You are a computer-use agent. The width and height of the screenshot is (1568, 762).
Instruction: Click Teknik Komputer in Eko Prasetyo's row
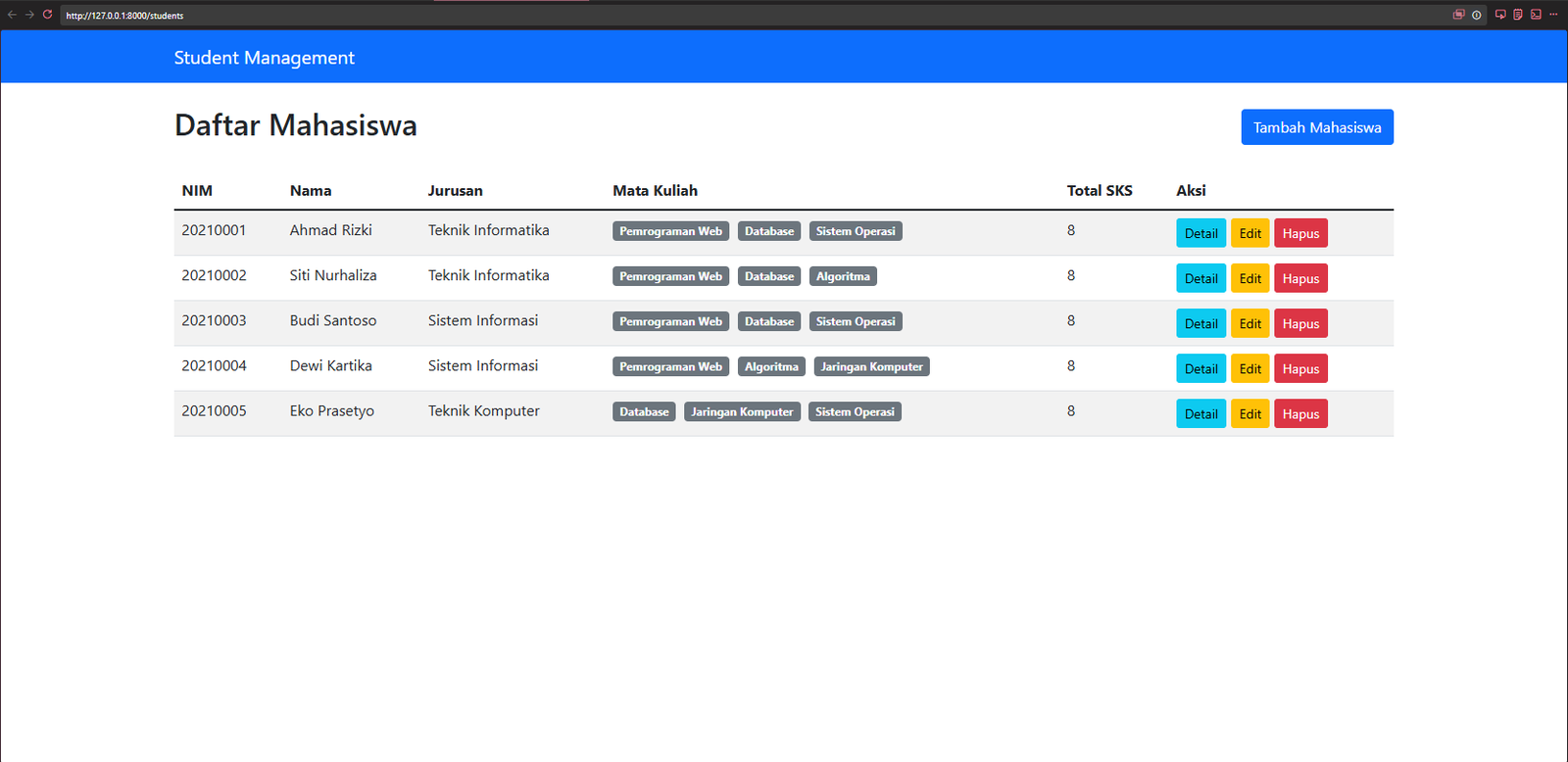(484, 411)
